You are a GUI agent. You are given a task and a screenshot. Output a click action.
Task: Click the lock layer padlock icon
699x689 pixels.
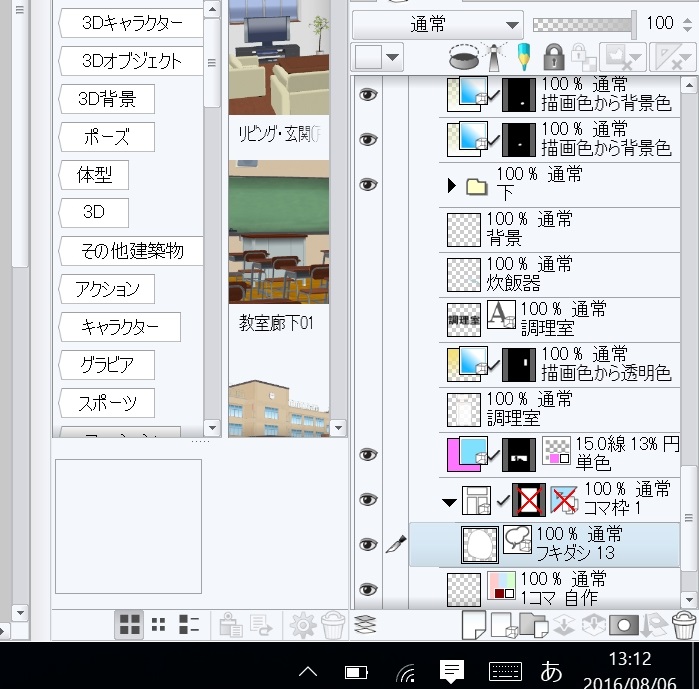pyautogui.click(x=553, y=56)
